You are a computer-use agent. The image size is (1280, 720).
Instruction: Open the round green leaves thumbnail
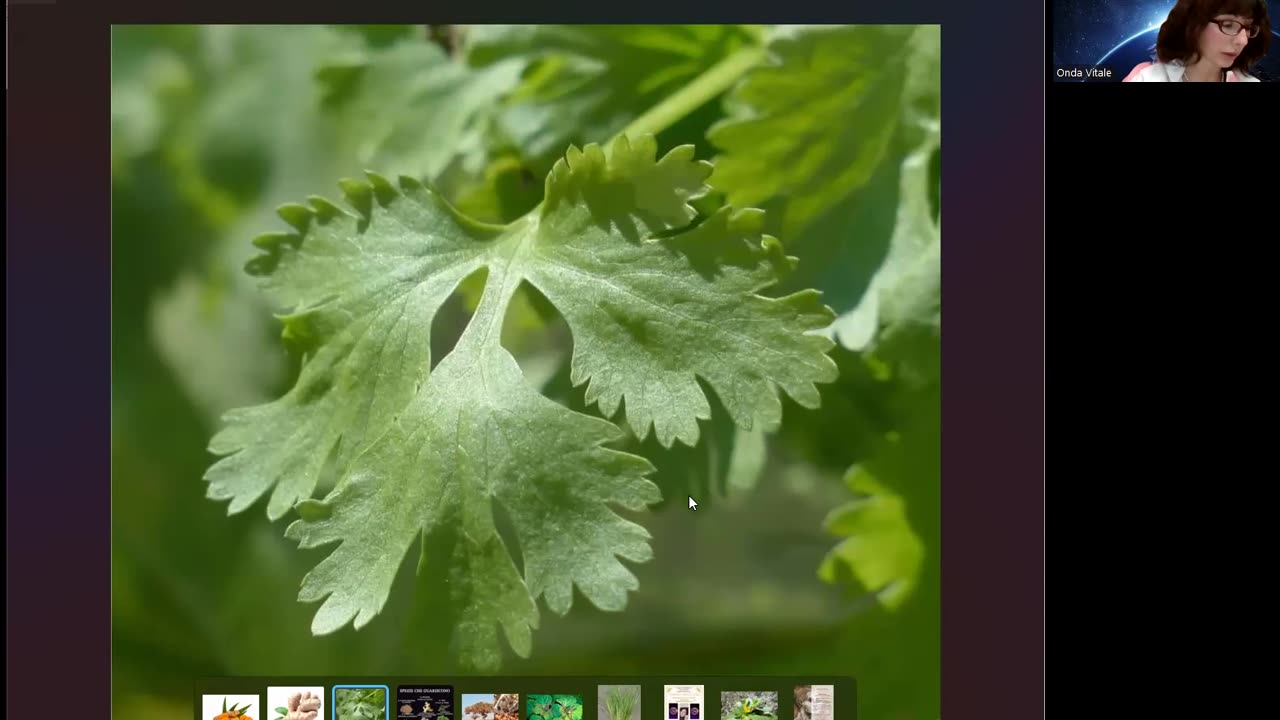554,706
